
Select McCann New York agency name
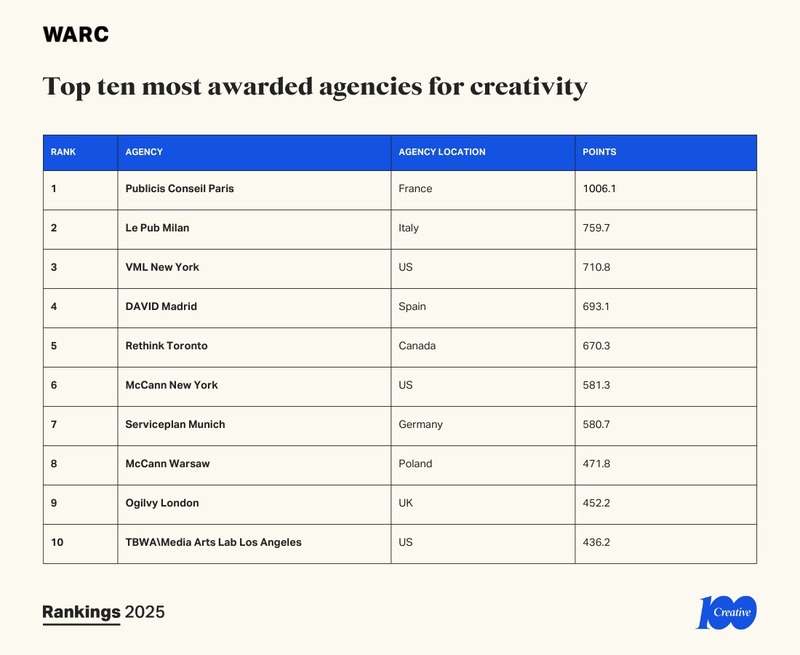[171, 385]
